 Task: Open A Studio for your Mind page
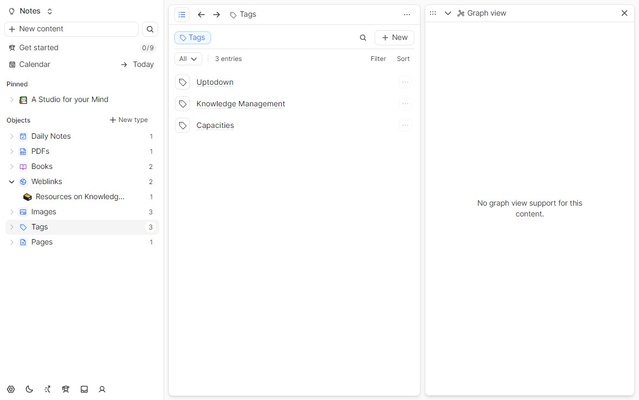(x=70, y=99)
